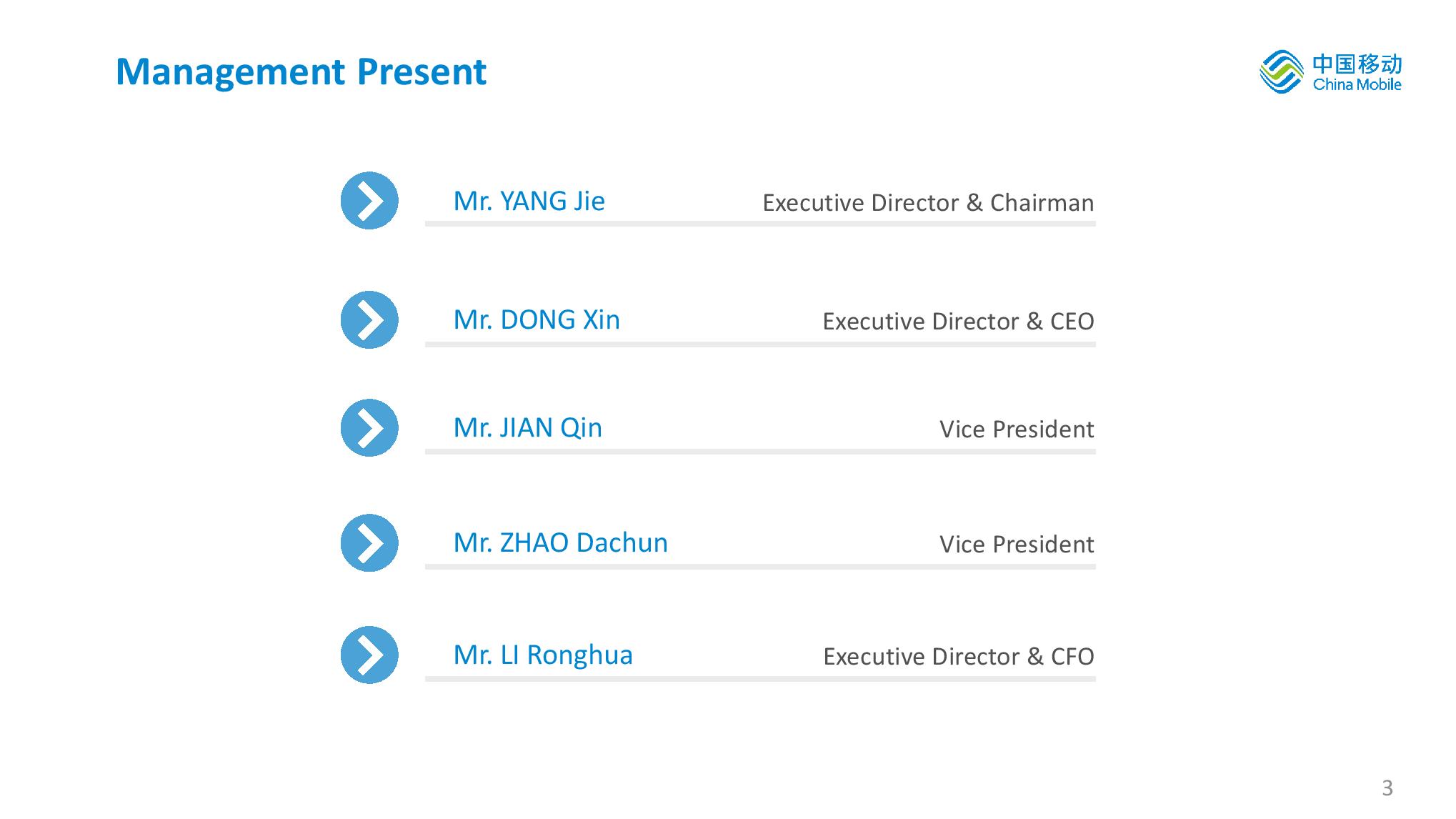Image resolution: width=1456 pixels, height=819 pixels.
Task: Click the chevron icon beside Mr. JIAN Qin
Action: coord(369,428)
